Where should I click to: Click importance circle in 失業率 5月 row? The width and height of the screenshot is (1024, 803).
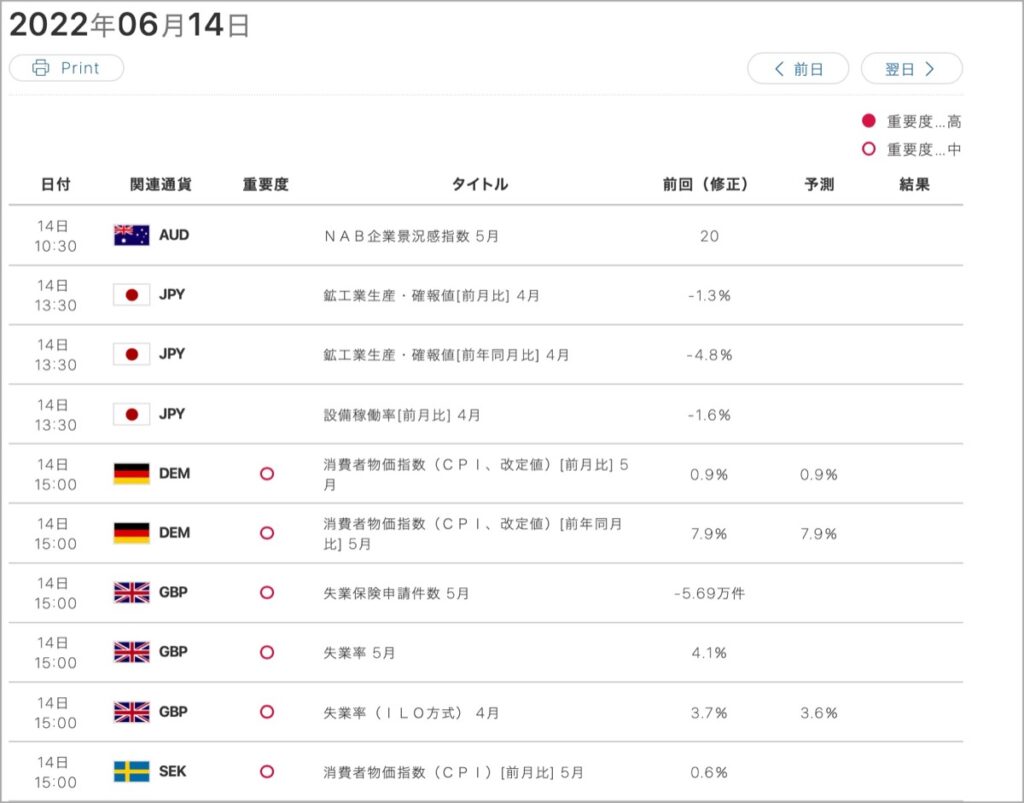coord(266,652)
